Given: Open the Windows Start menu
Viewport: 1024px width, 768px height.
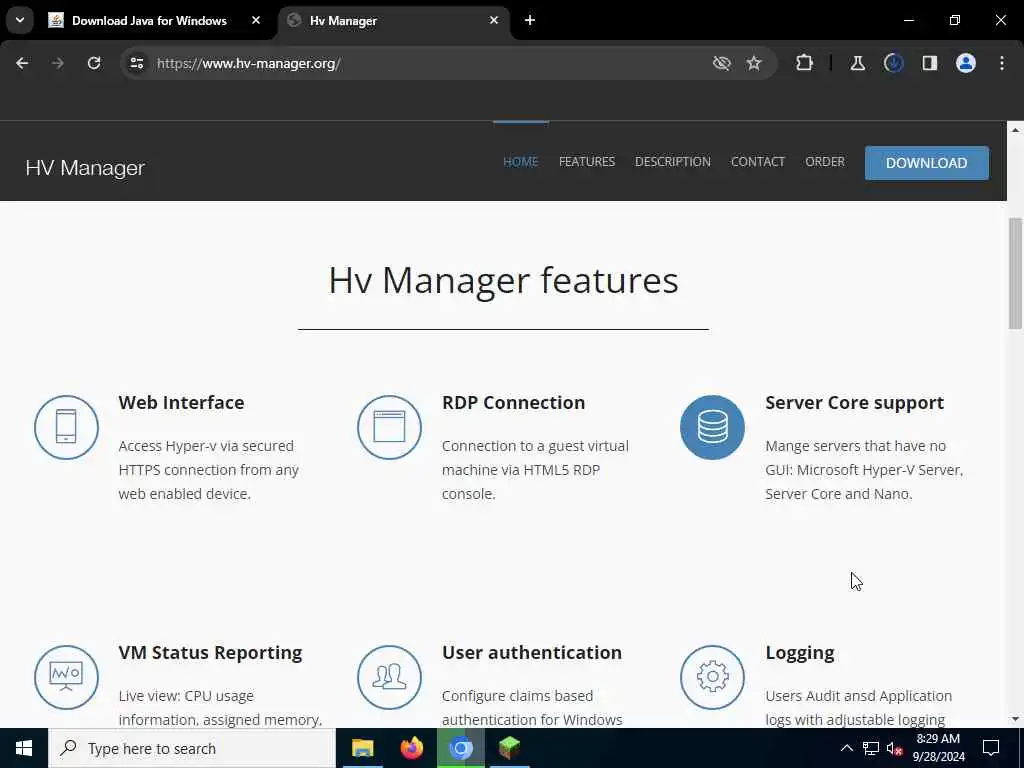Looking at the screenshot, I should (24, 748).
